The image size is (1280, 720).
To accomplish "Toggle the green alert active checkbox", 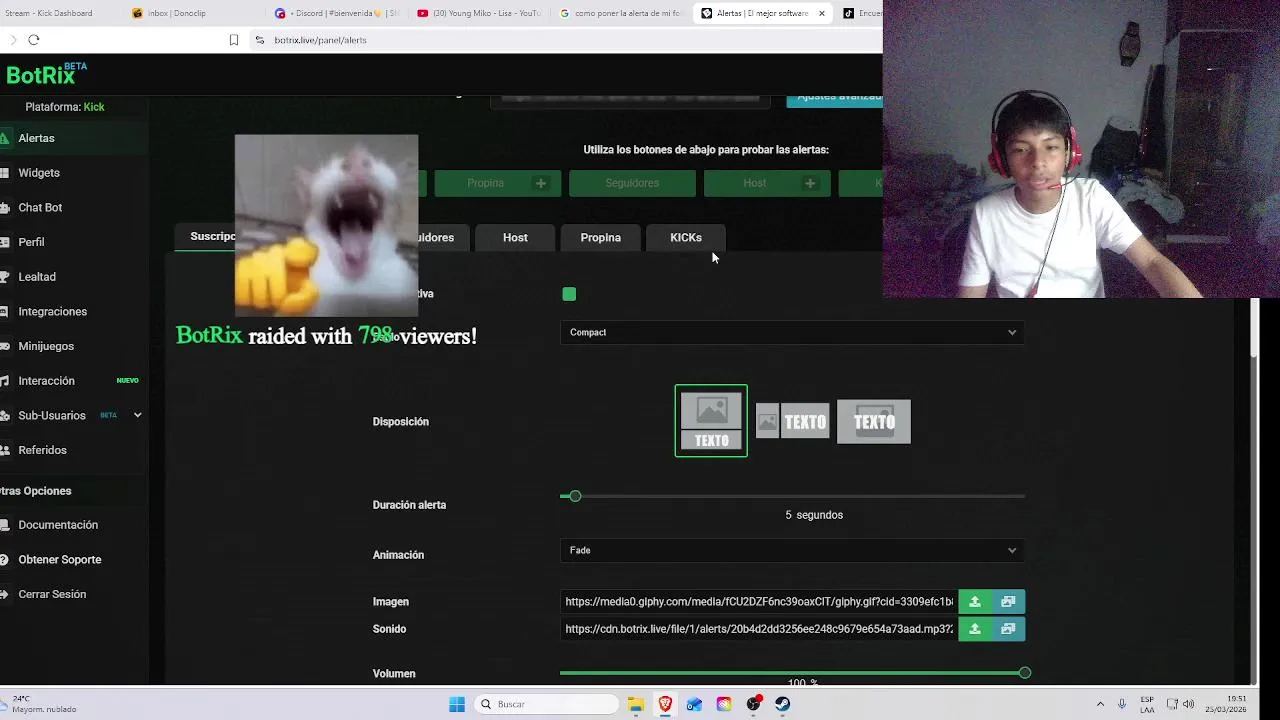I will point(569,294).
